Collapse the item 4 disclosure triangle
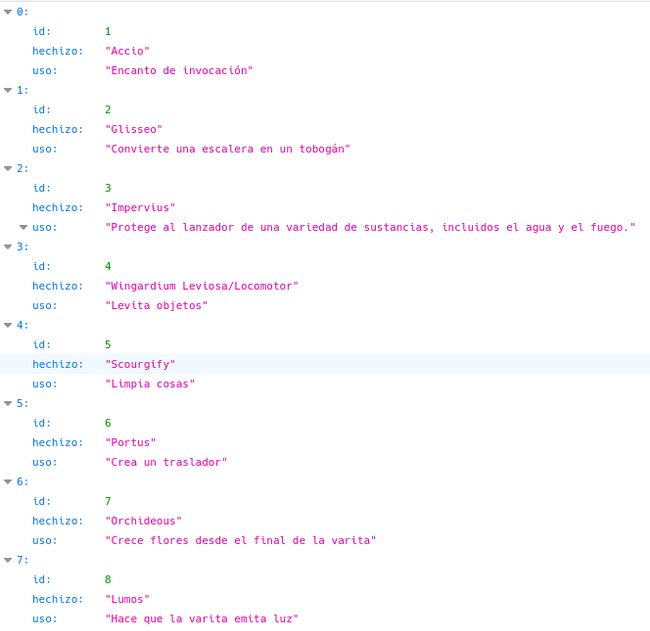The image size is (650, 631). [9, 325]
